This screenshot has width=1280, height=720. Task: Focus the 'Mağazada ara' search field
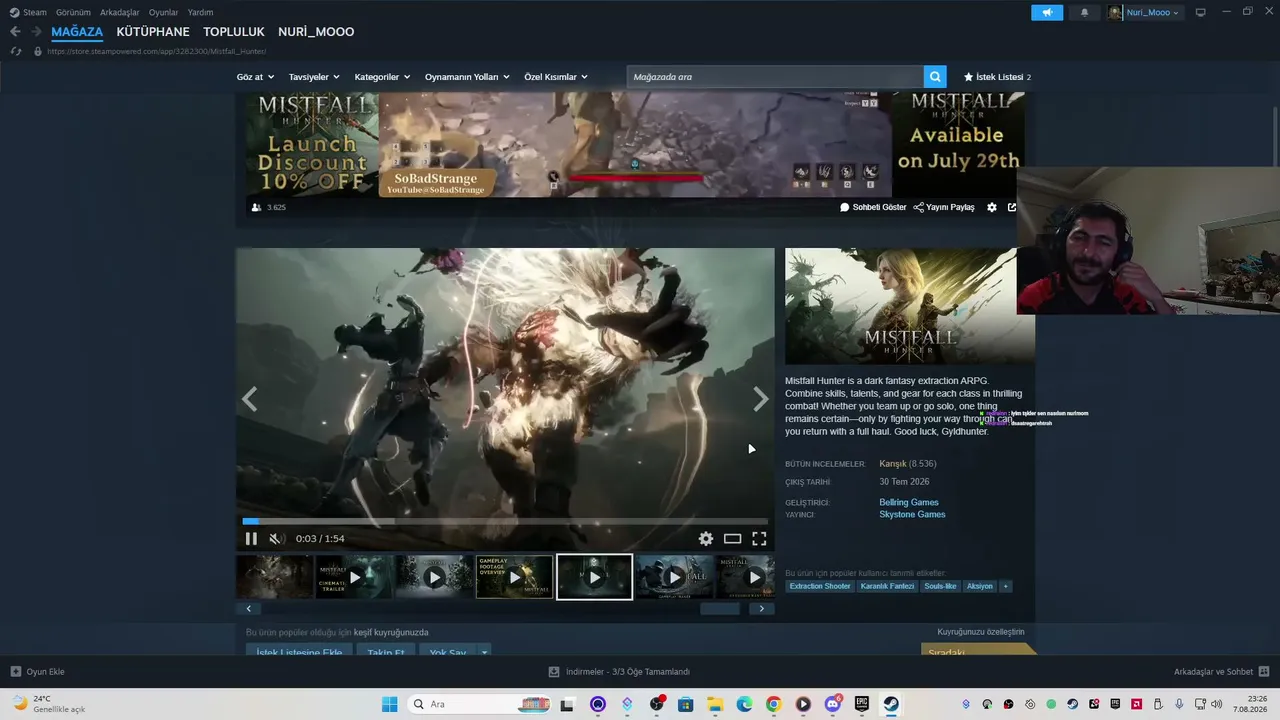click(775, 77)
